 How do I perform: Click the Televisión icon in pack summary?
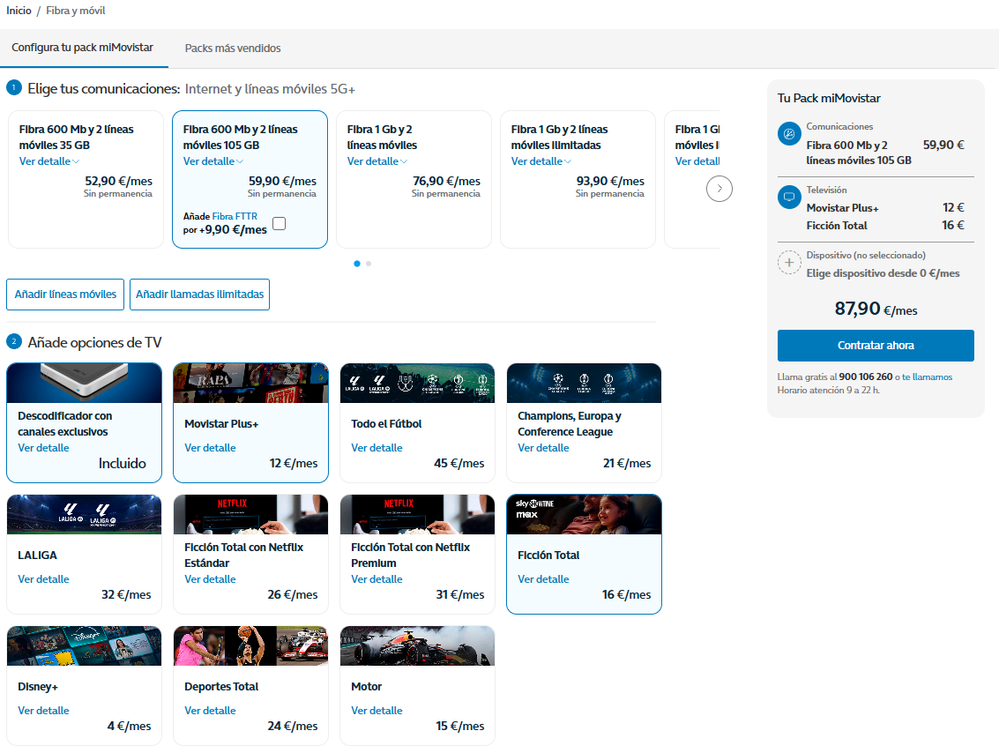coord(789,197)
